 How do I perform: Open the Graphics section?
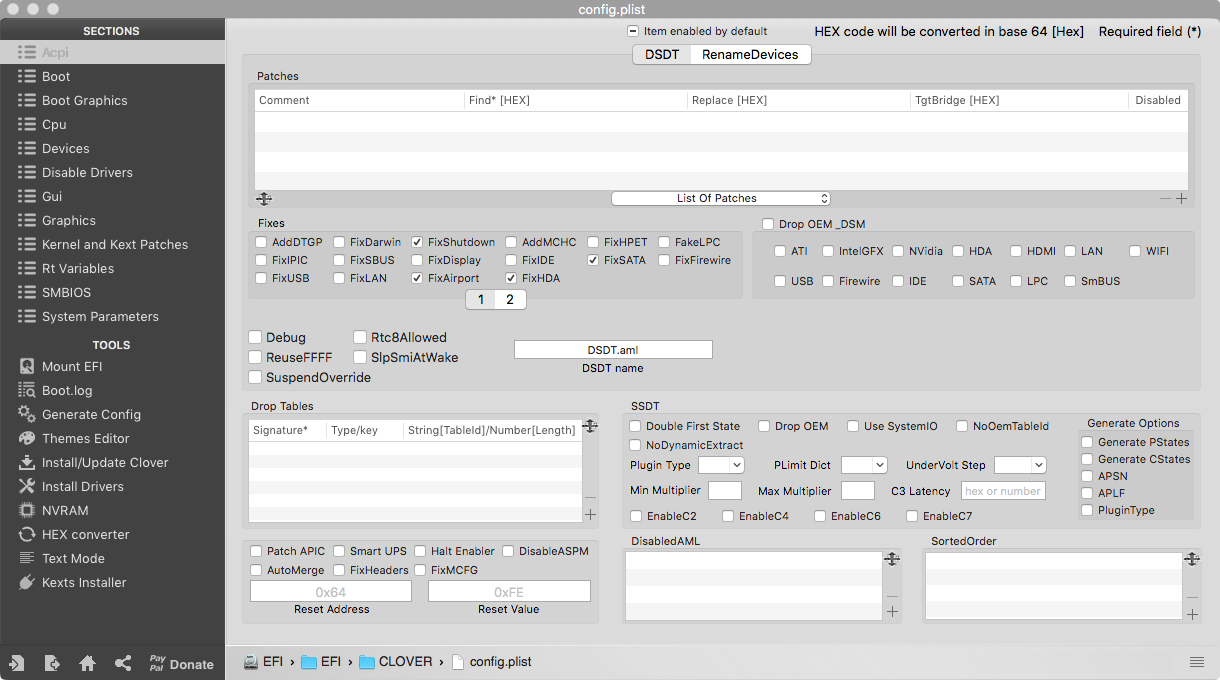point(69,220)
